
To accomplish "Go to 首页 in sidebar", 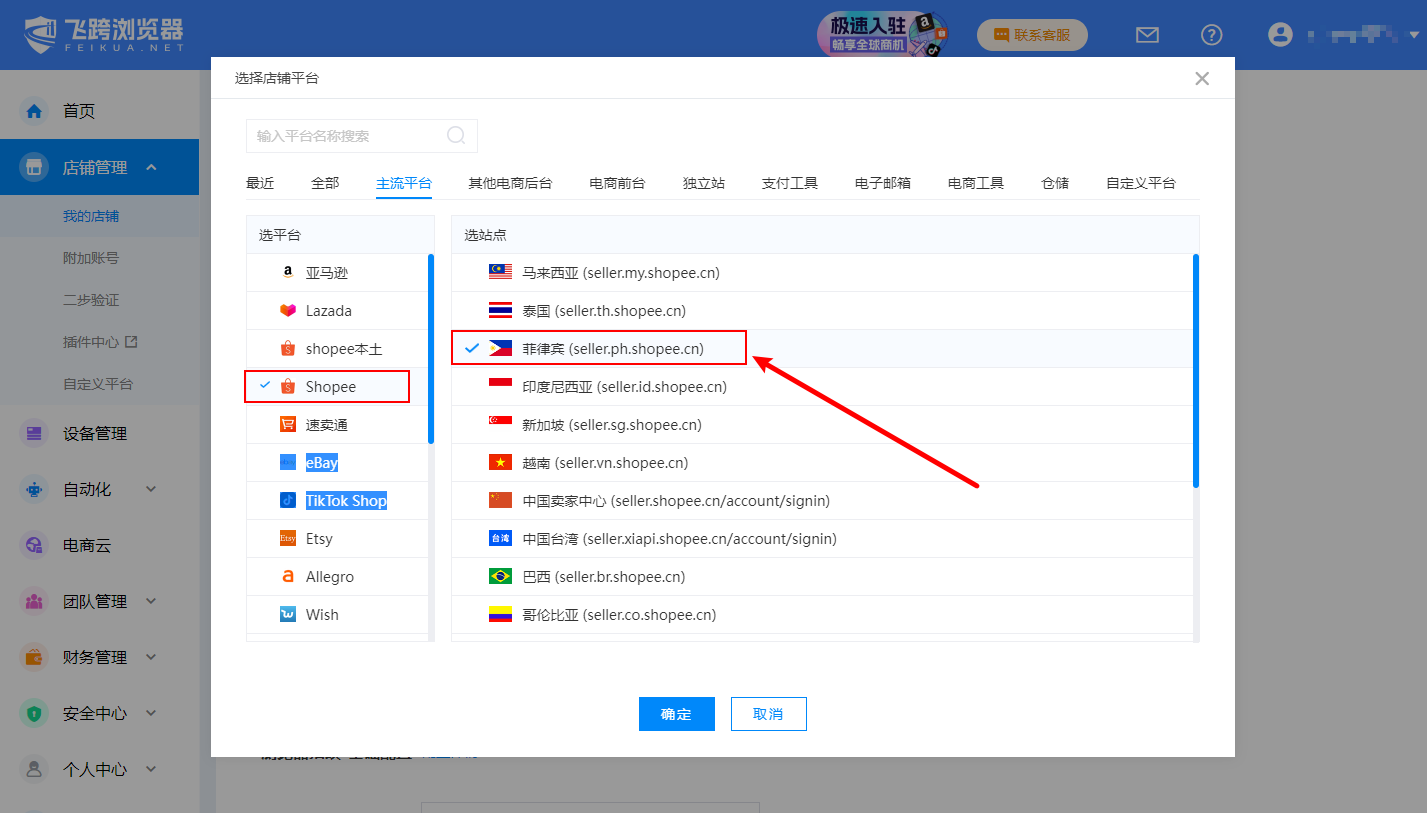I will pyautogui.click(x=79, y=111).
